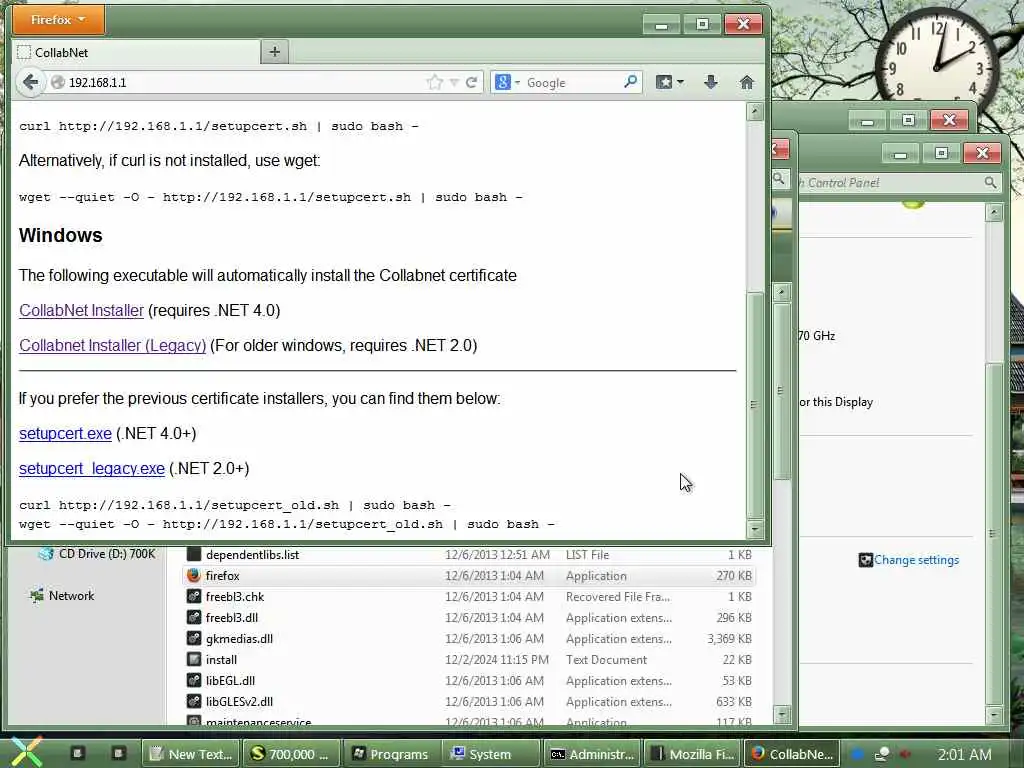Open a new tab with the plus button

(274, 52)
